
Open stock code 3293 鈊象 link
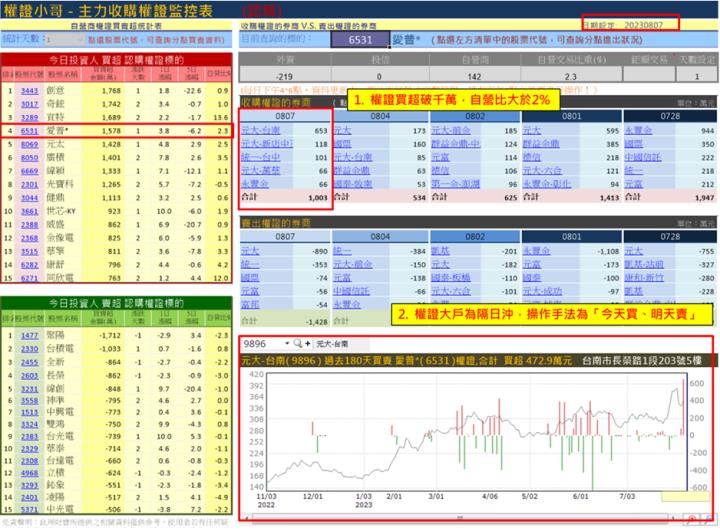[x=29, y=485]
